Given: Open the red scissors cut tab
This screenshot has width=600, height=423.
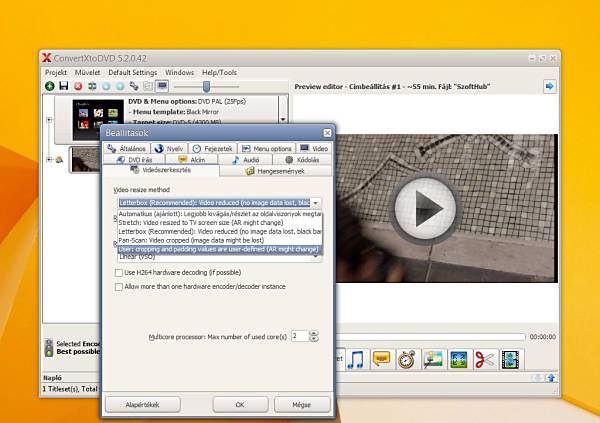Looking at the screenshot, I should coord(484,359).
